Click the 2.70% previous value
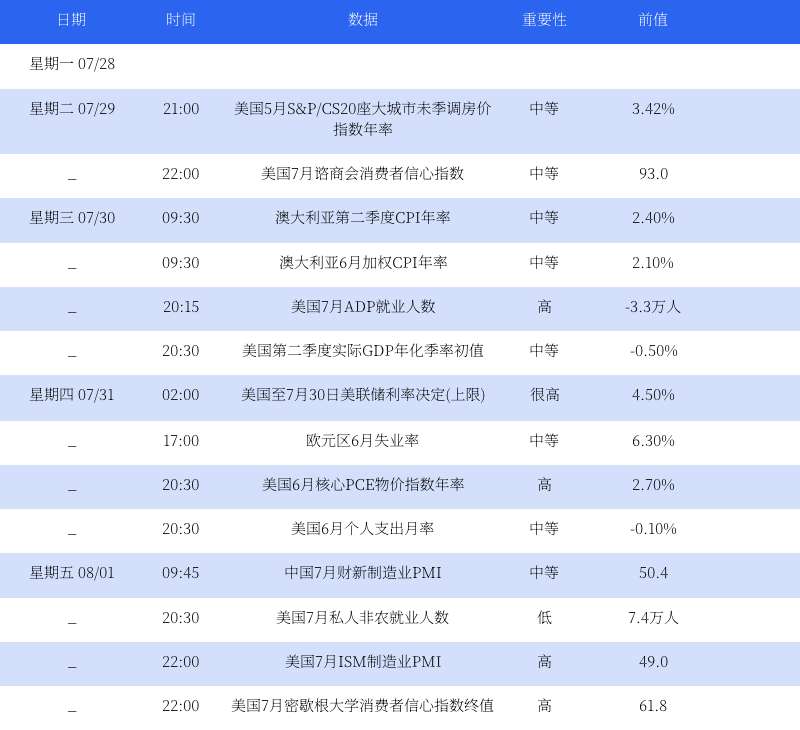800x730 pixels. [653, 485]
